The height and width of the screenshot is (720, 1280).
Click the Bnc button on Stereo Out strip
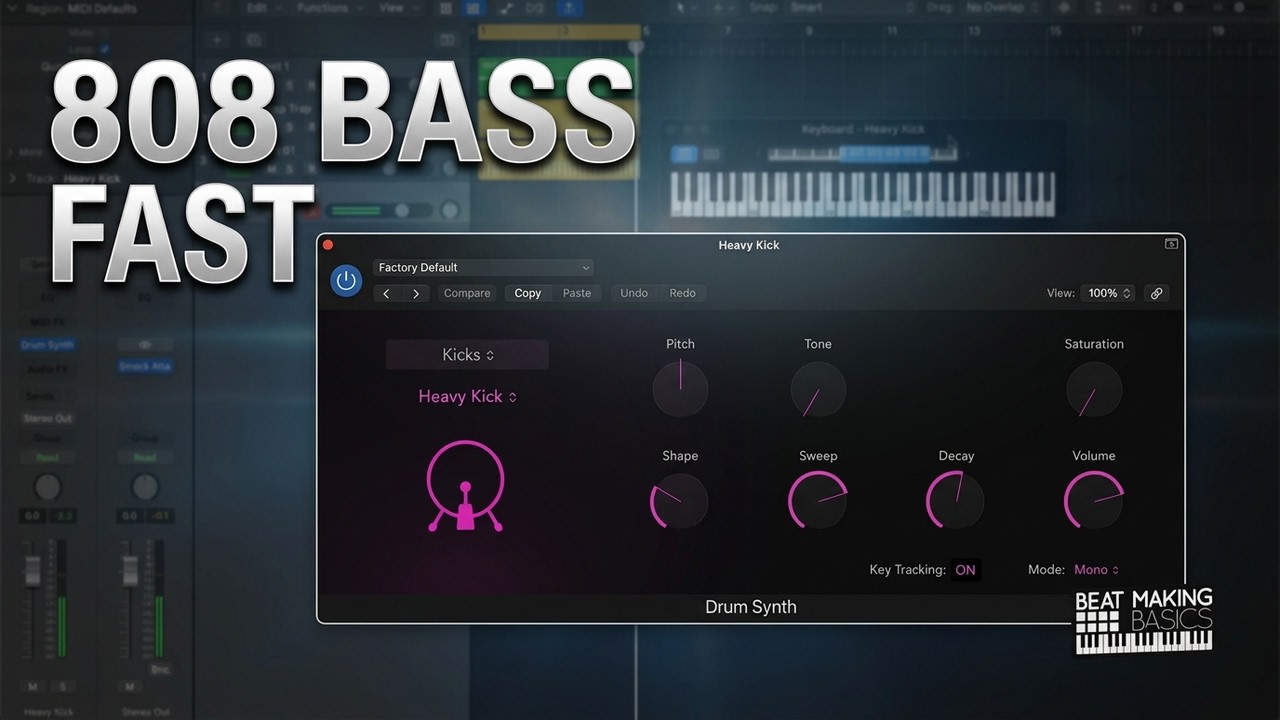point(159,669)
